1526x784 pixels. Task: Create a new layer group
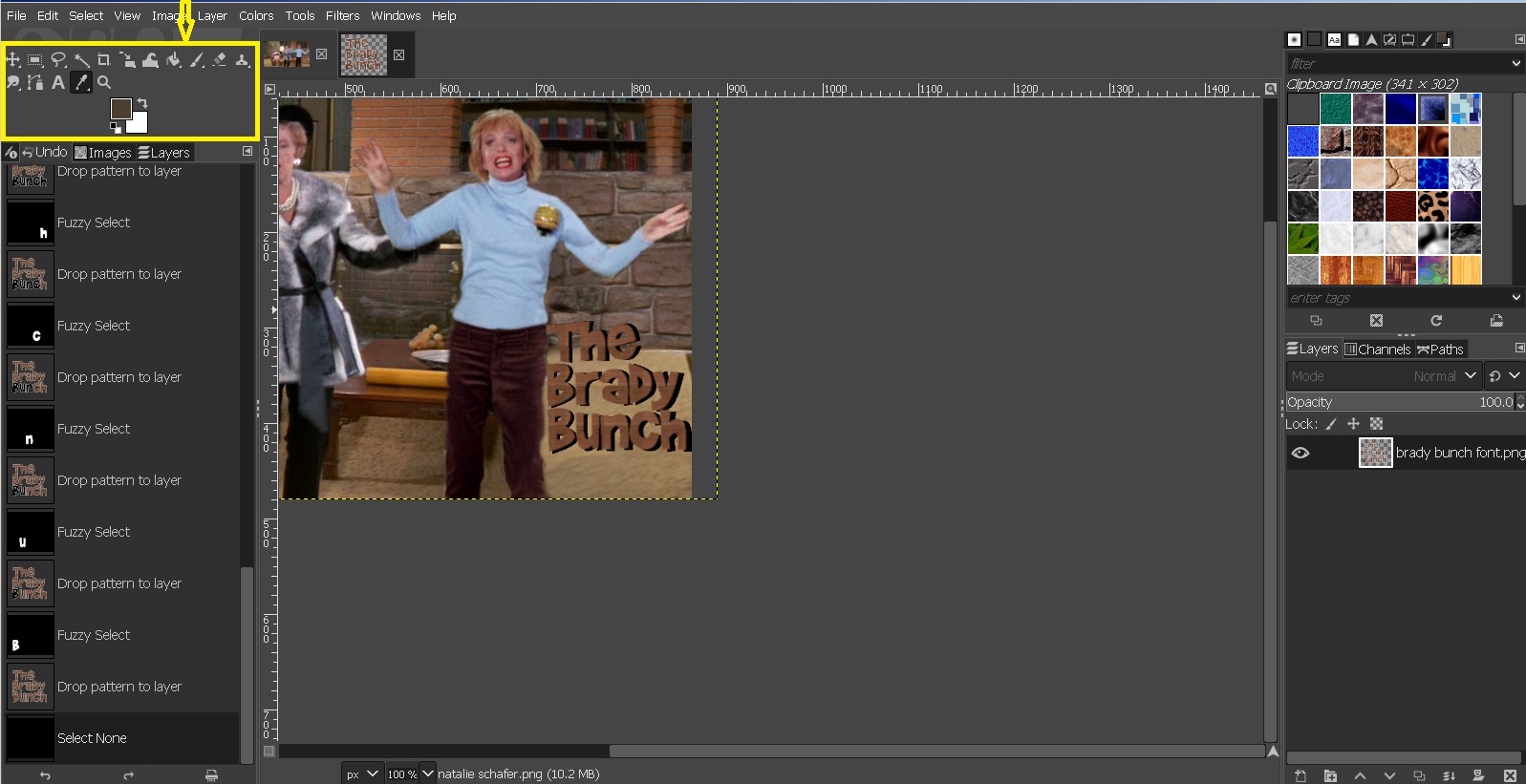[x=1330, y=775]
